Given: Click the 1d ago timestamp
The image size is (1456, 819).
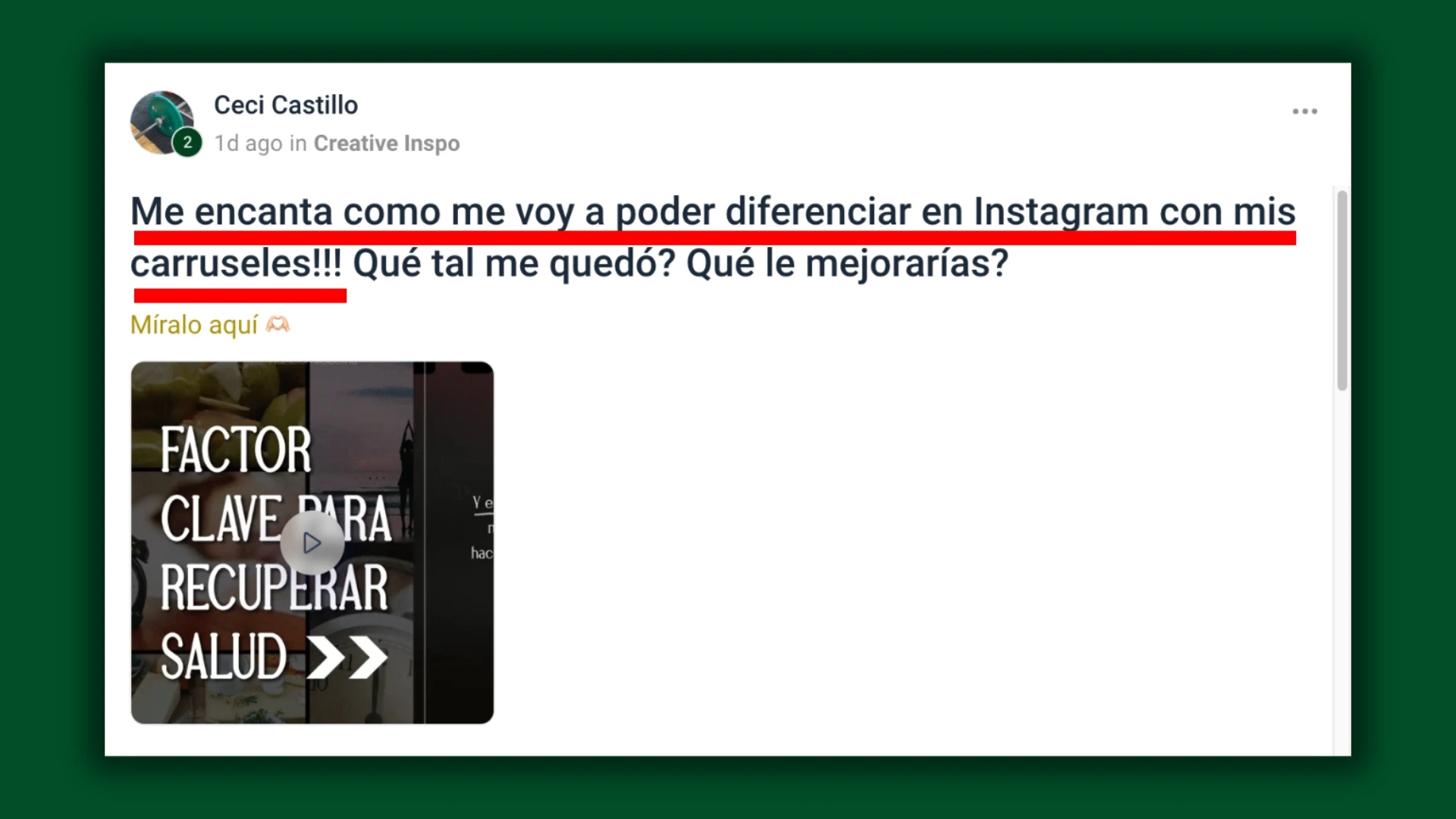Looking at the screenshot, I should 248,143.
